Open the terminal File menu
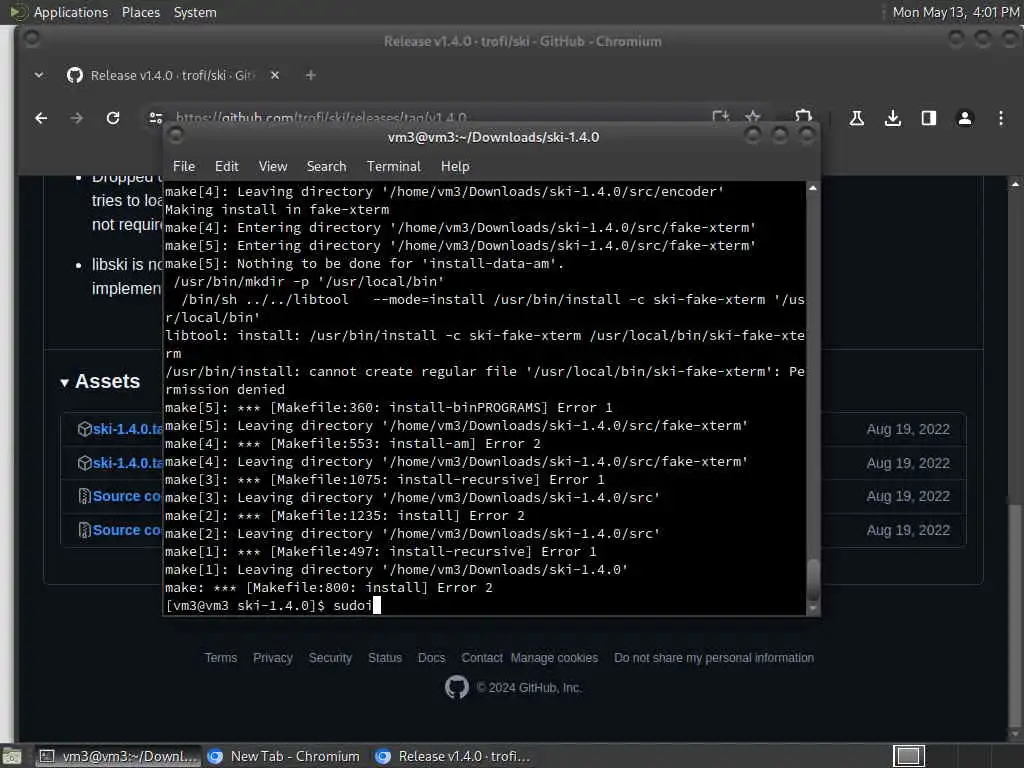 point(184,167)
